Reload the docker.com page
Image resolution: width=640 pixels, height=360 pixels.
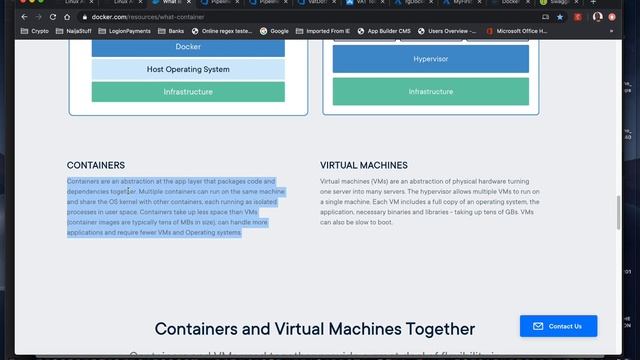[x=53, y=17]
